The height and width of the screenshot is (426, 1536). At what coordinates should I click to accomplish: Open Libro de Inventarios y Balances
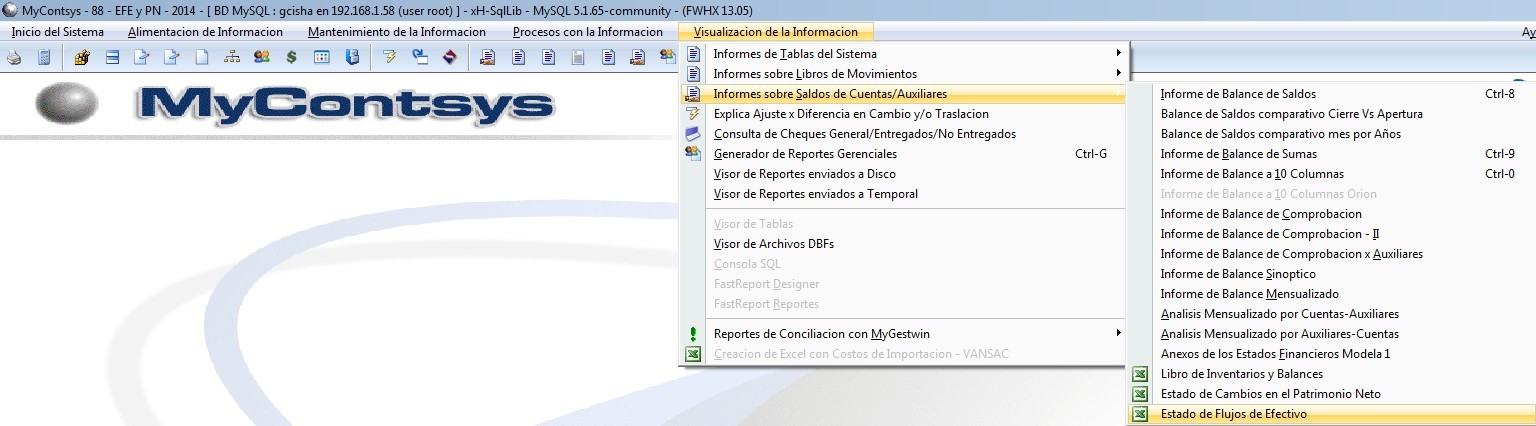click(1332, 374)
